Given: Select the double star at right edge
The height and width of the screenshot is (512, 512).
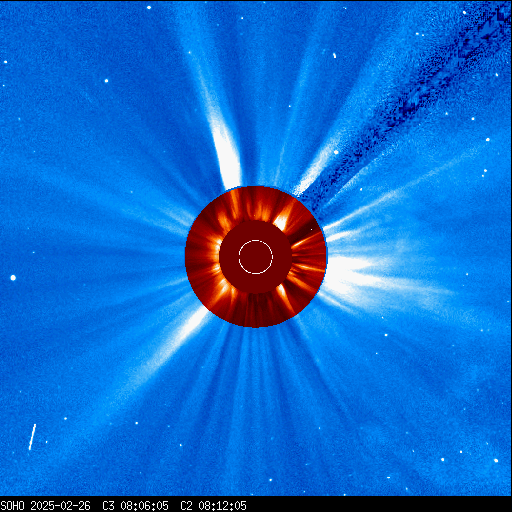Looking at the screenshot, I should coord(484,173).
